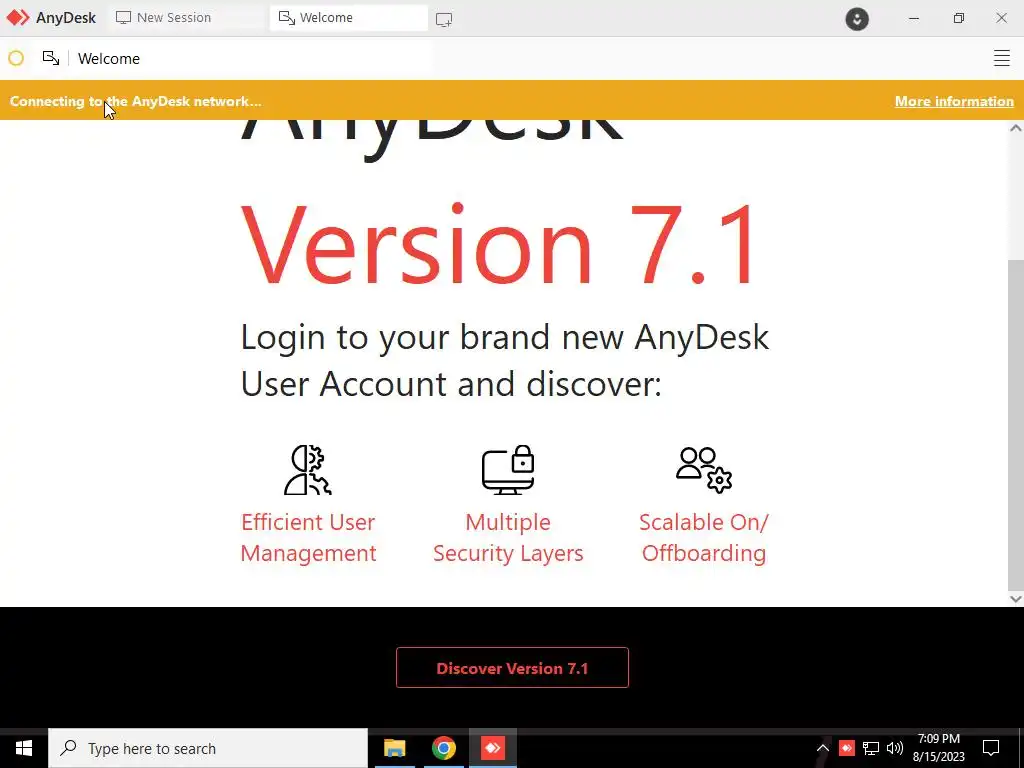
Task: Click Discover Version 7.1 button
Action: [512, 667]
